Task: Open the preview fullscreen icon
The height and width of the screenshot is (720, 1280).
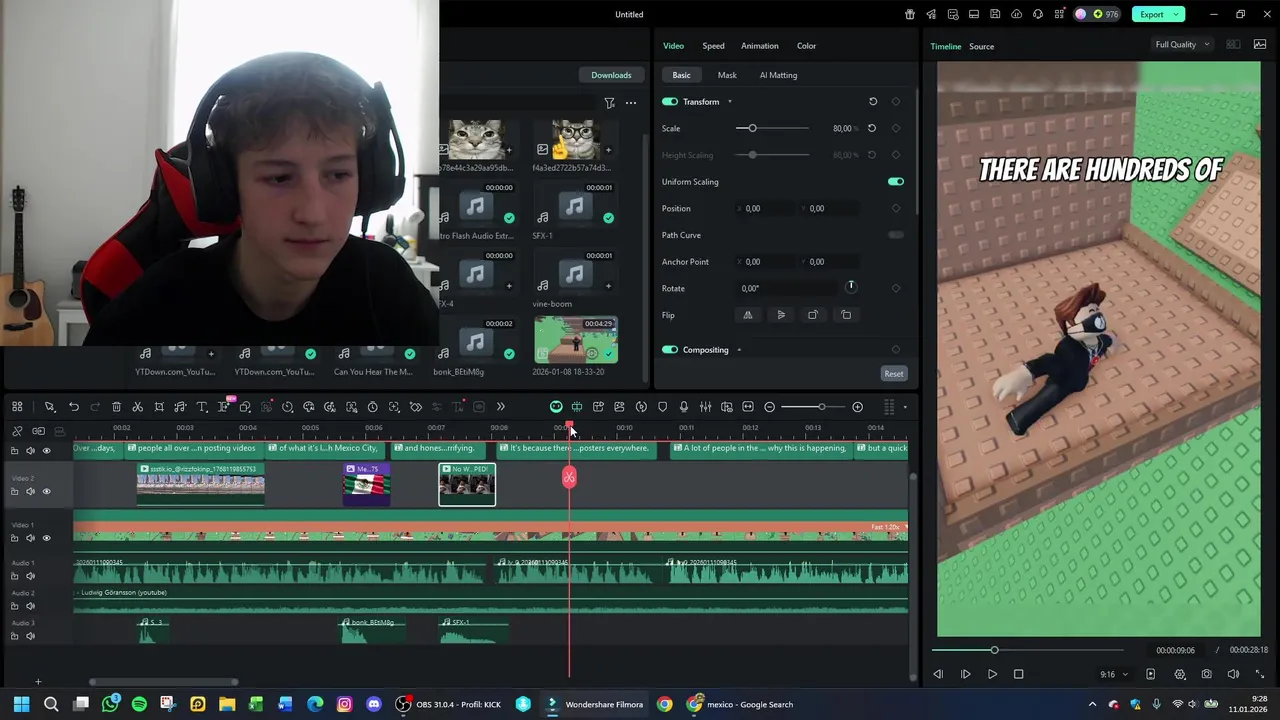Action: point(1259,674)
